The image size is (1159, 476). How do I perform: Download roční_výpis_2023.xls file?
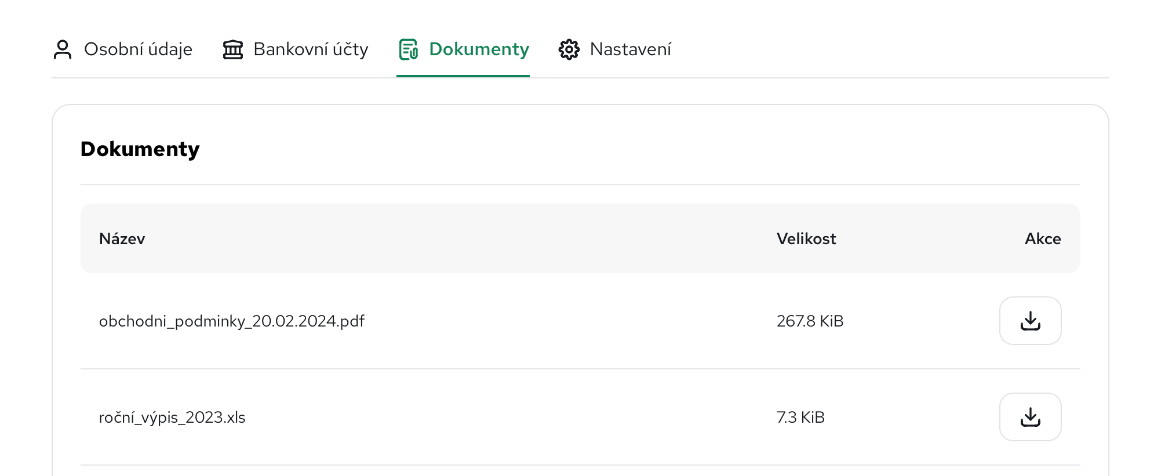[1030, 417]
